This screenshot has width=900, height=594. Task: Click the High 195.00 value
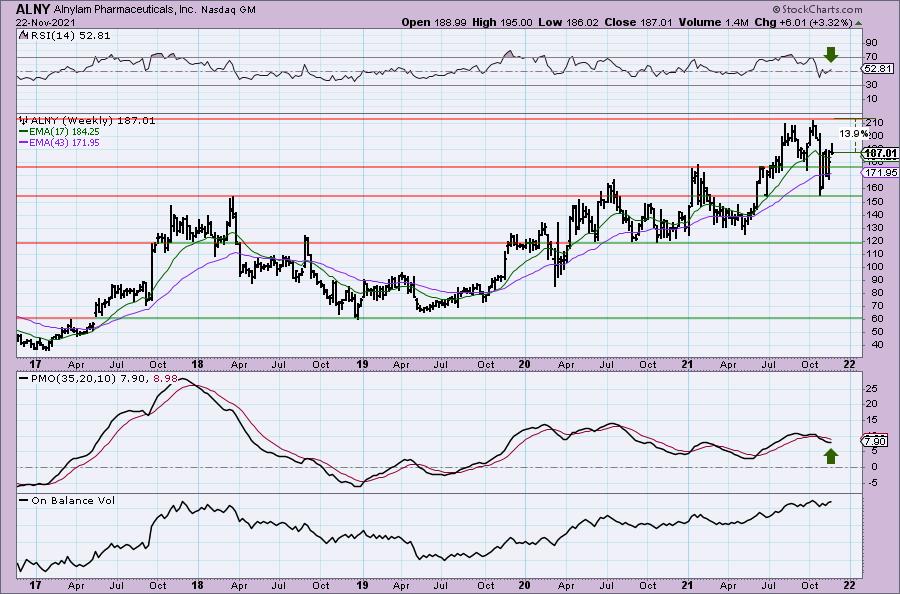point(502,22)
